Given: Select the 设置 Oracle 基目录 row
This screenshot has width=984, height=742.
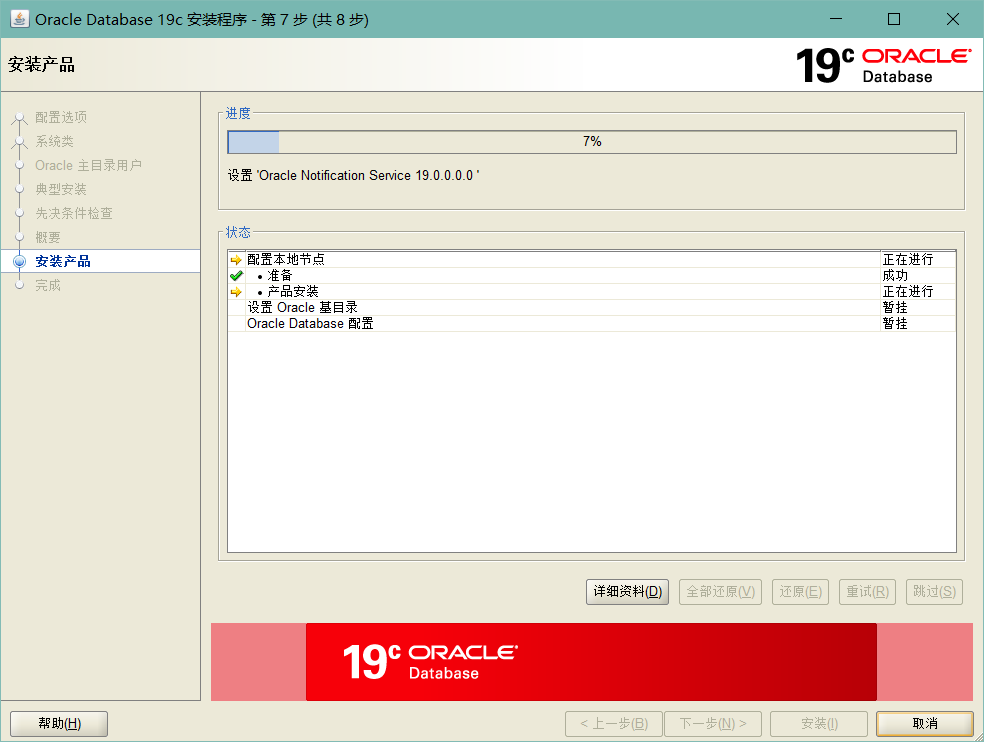Looking at the screenshot, I should coord(592,308).
